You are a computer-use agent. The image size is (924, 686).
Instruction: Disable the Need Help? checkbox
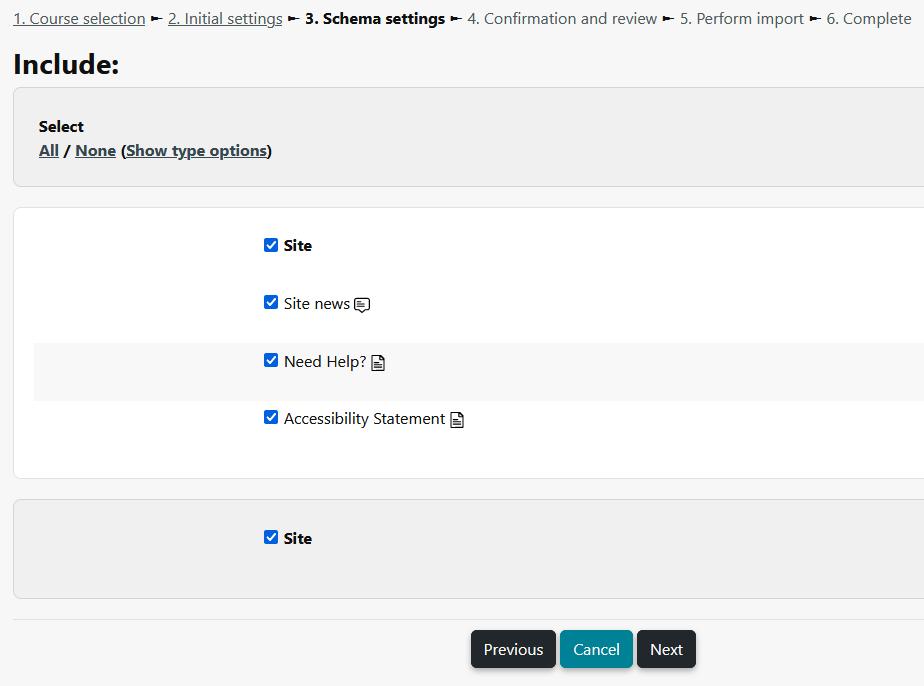click(x=271, y=359)
